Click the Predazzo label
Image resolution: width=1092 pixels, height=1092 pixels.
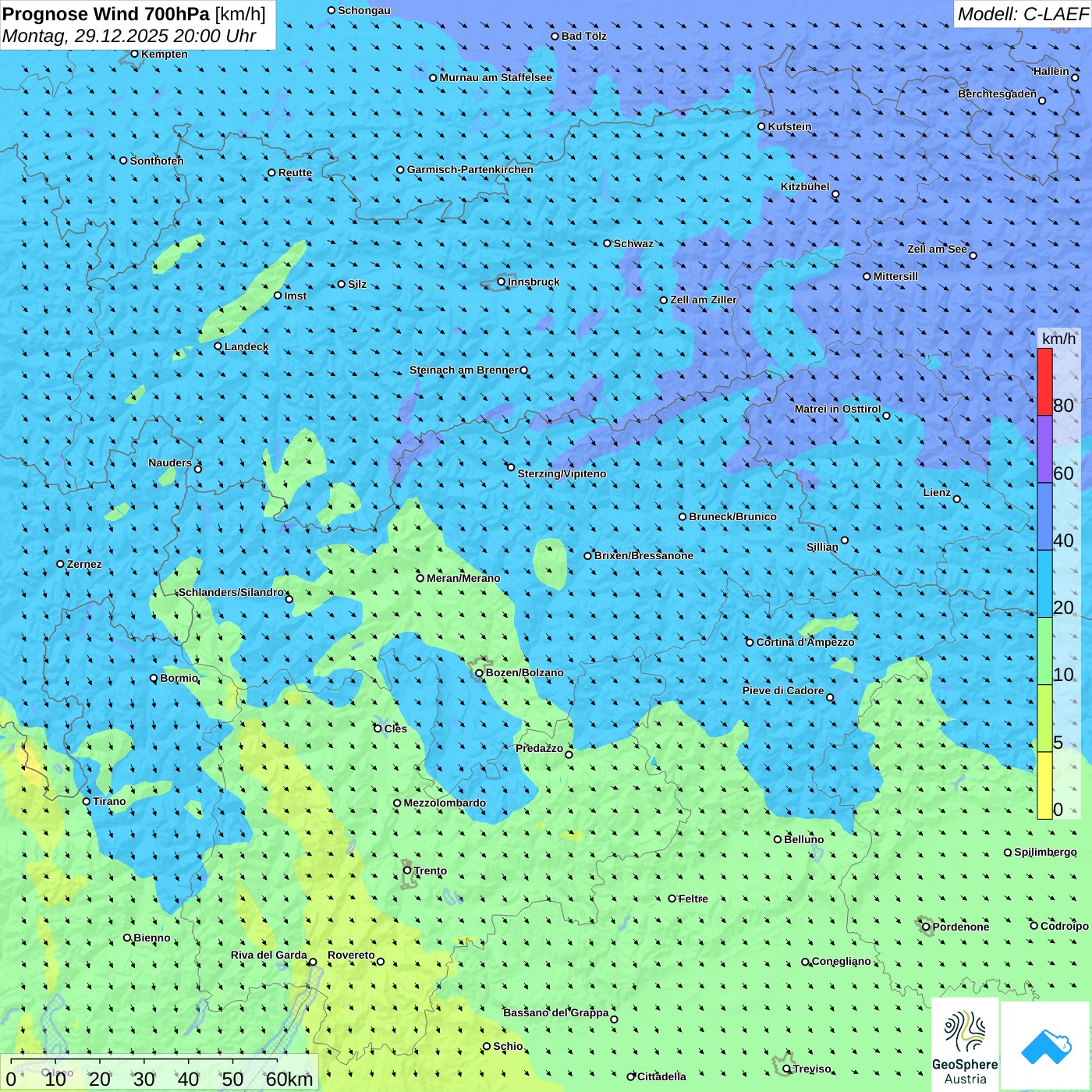click(540, 748)
